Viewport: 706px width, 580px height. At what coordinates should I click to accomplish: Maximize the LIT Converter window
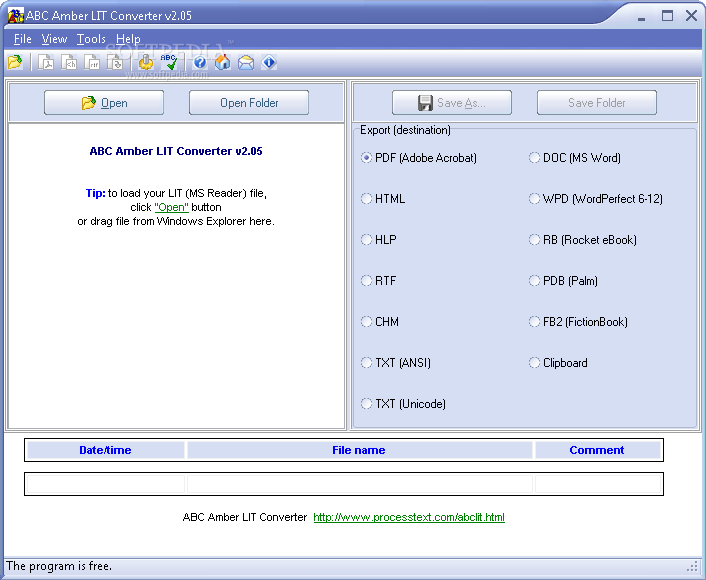pos(667,16)
